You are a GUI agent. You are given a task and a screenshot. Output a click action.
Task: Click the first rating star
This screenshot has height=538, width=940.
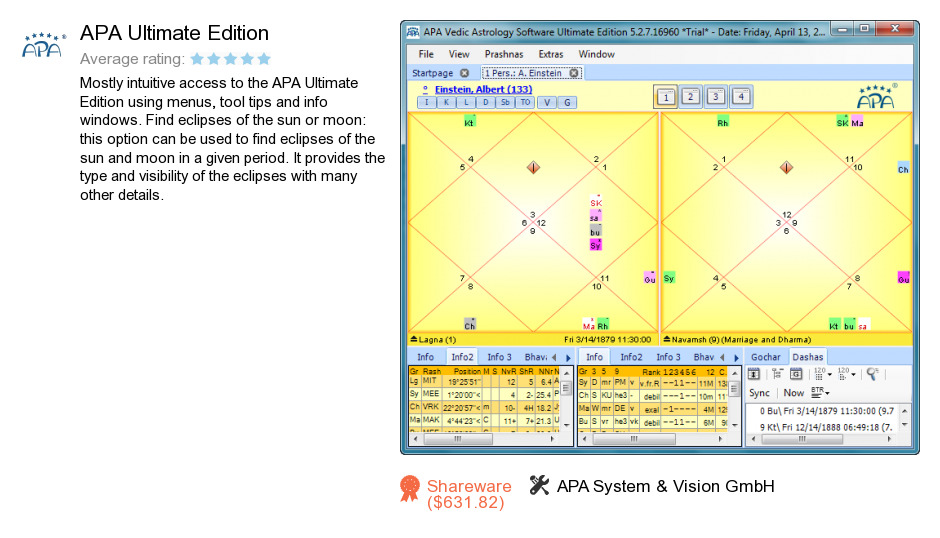[197, 59]
